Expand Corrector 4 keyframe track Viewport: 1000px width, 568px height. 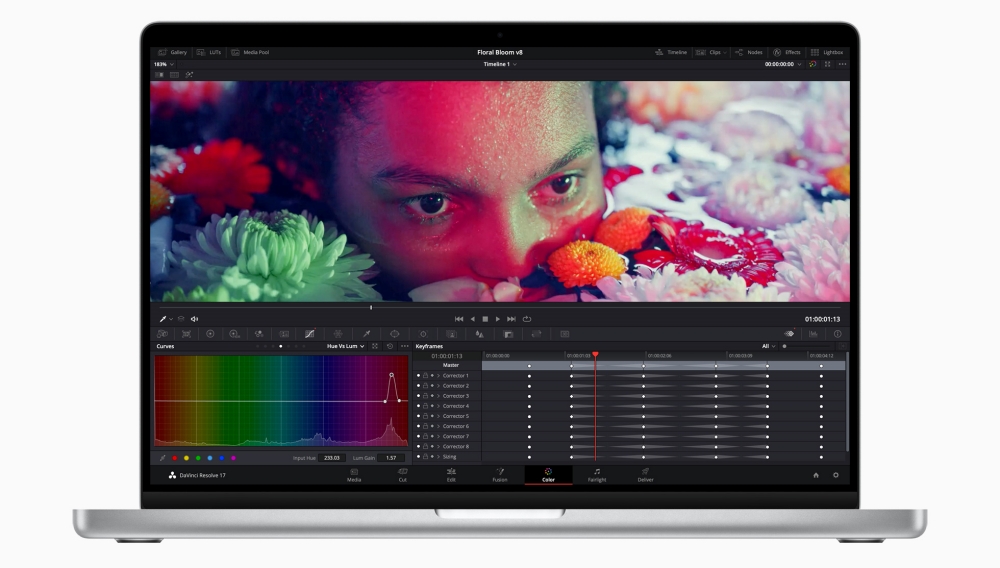(x=438, y=406)
